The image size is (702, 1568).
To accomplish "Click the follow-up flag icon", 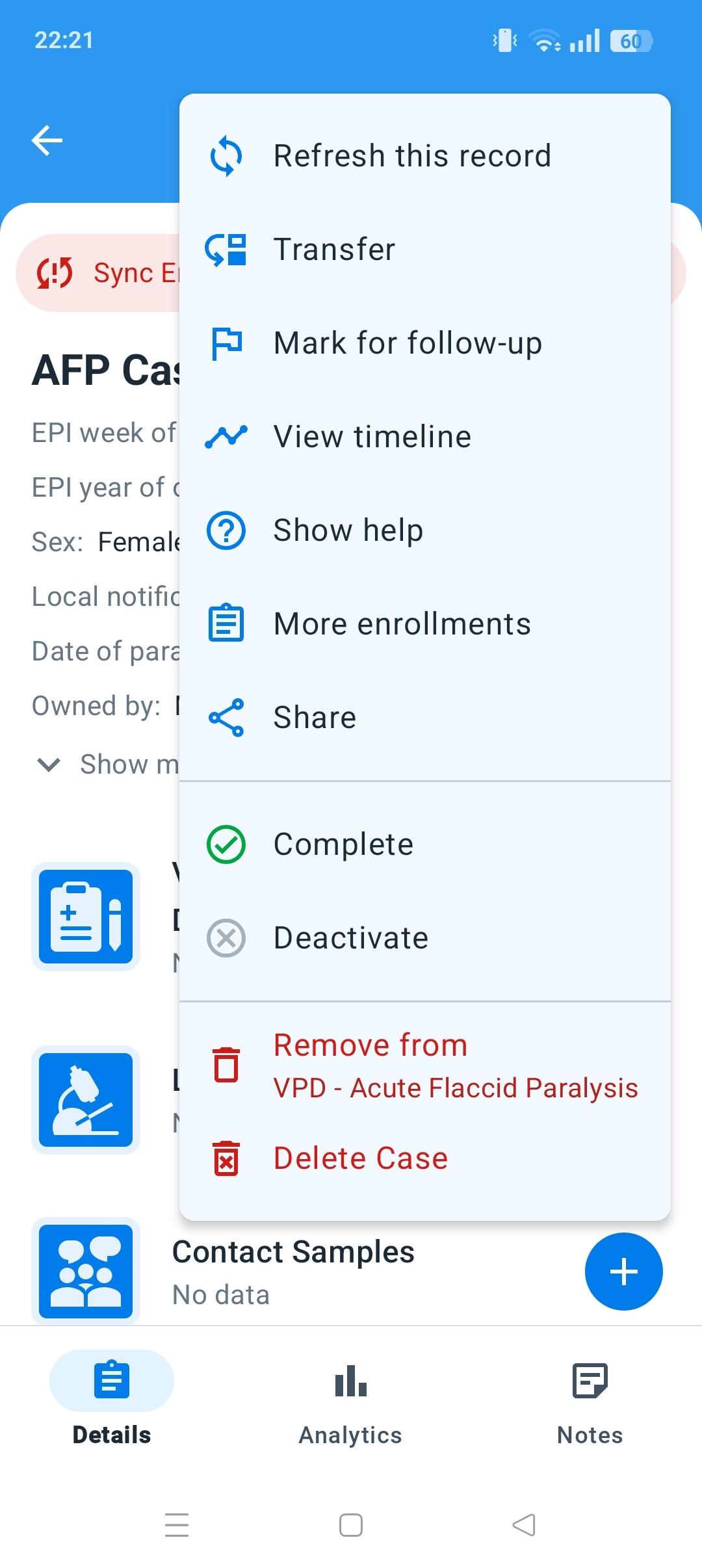I will click(x=226, y=343).
